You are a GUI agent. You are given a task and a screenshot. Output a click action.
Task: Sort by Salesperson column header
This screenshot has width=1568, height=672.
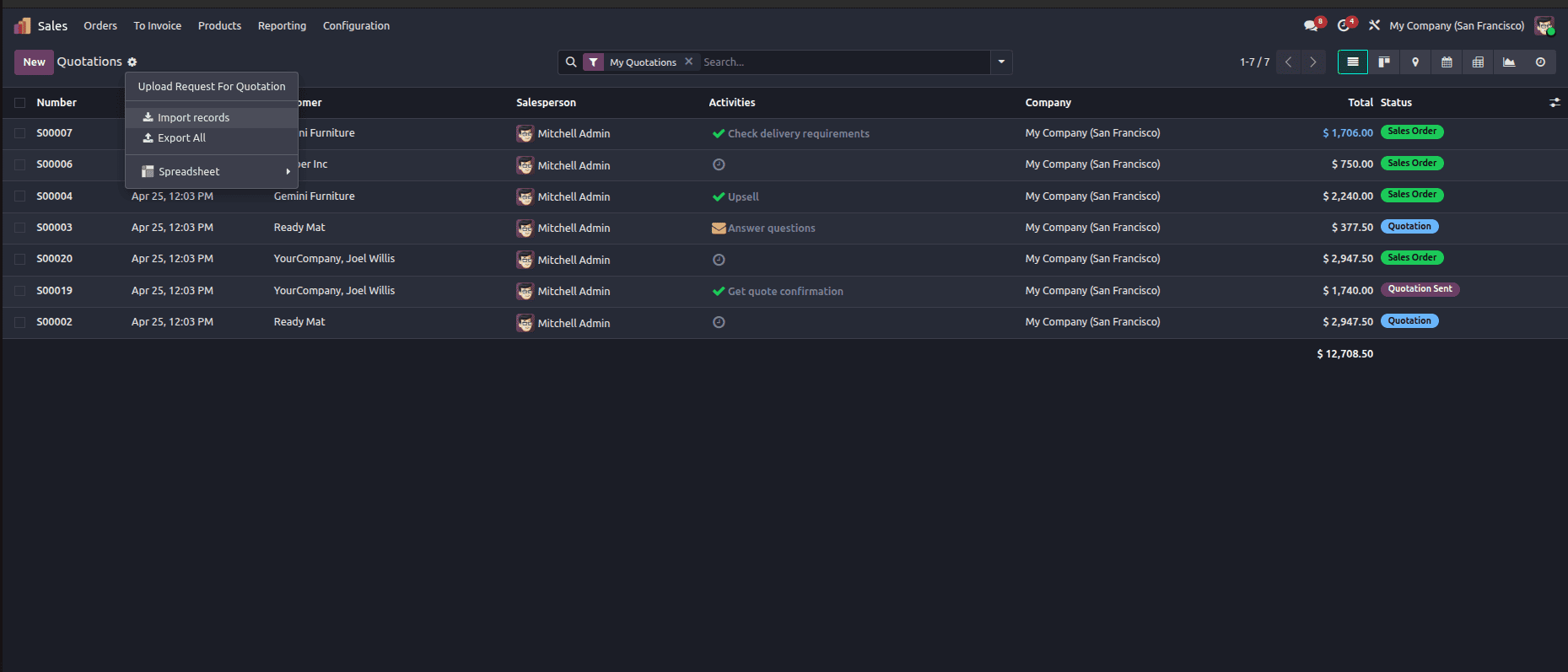pyautogui.click(x=546, y=103)
